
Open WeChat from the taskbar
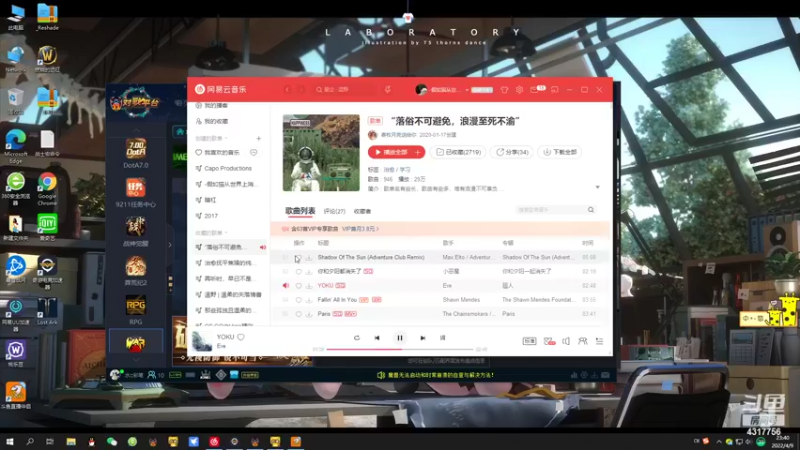[112, 442]
